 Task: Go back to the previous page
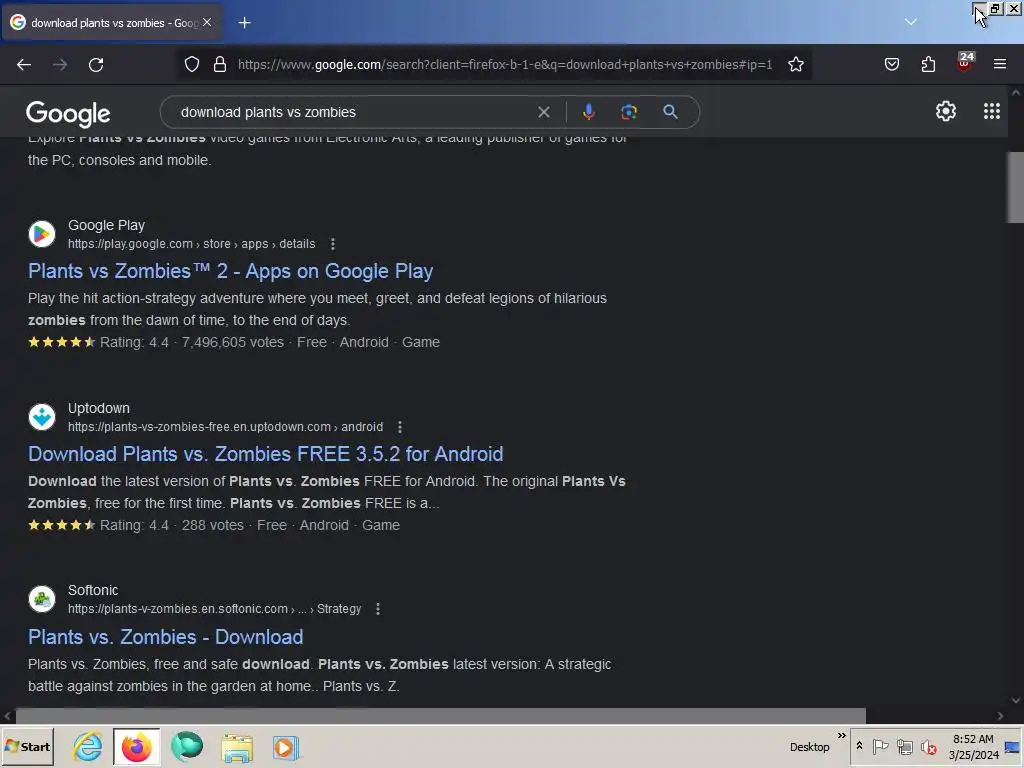(24, 65)
